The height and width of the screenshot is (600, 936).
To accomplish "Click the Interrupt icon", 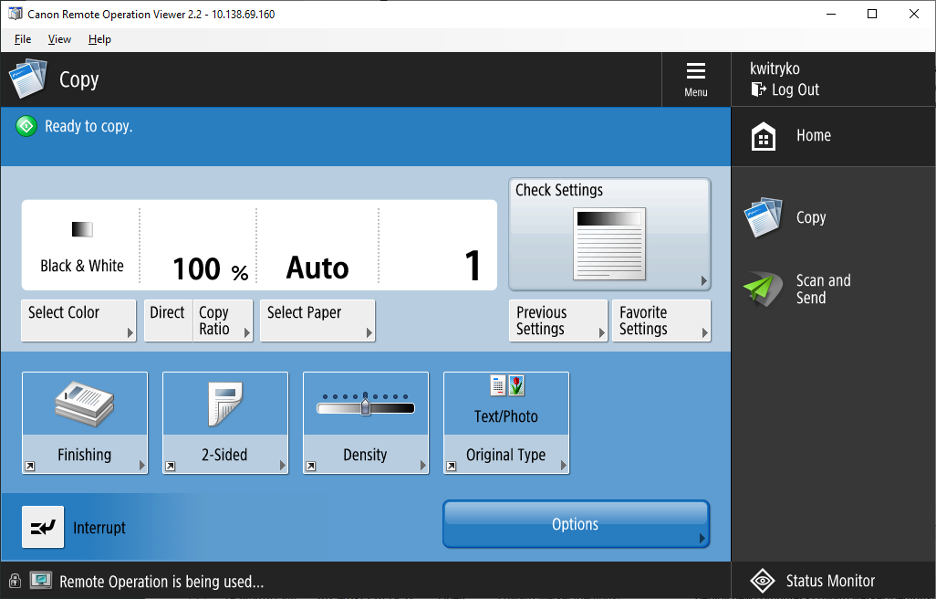I will pyautogui.click(x=42, y=527).
